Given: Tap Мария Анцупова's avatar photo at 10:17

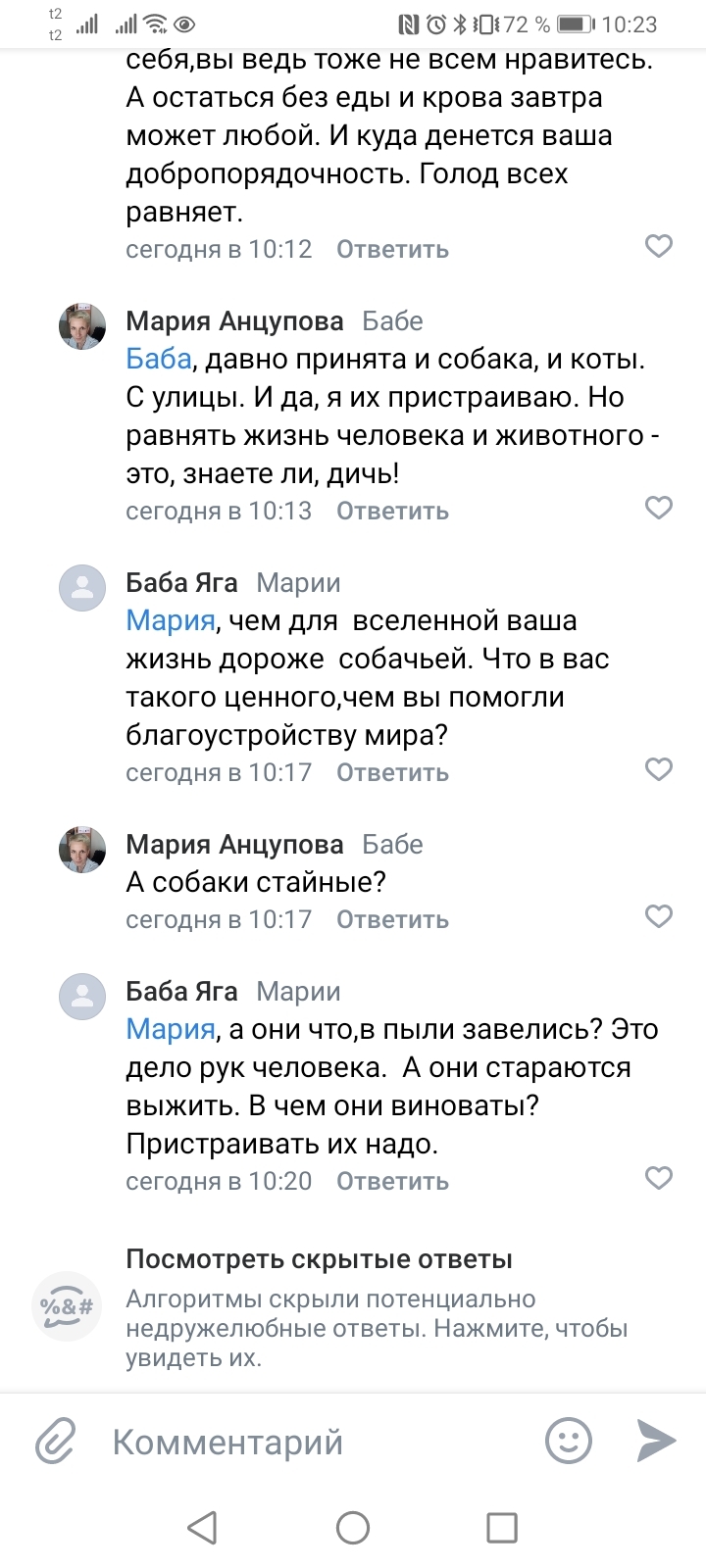Looking at the screenshot, I should click(x=82, y=850).
